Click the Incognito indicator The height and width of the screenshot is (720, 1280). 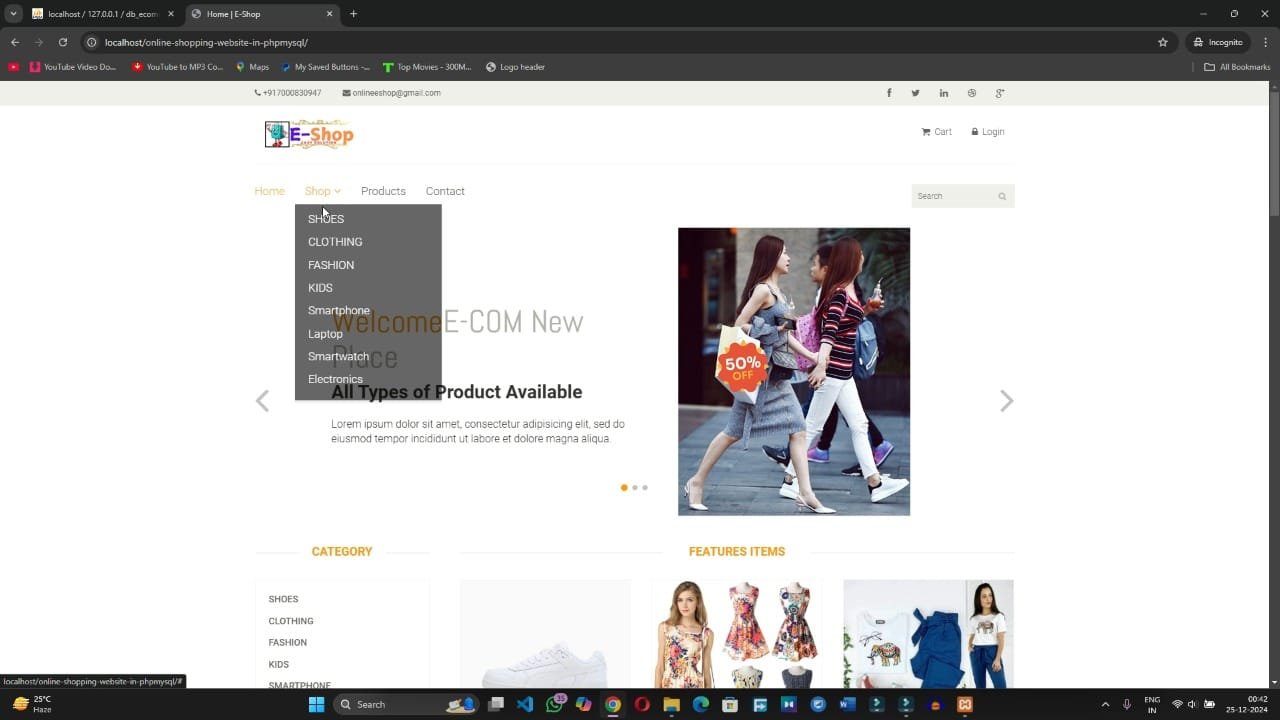(x=1217, y=42)
